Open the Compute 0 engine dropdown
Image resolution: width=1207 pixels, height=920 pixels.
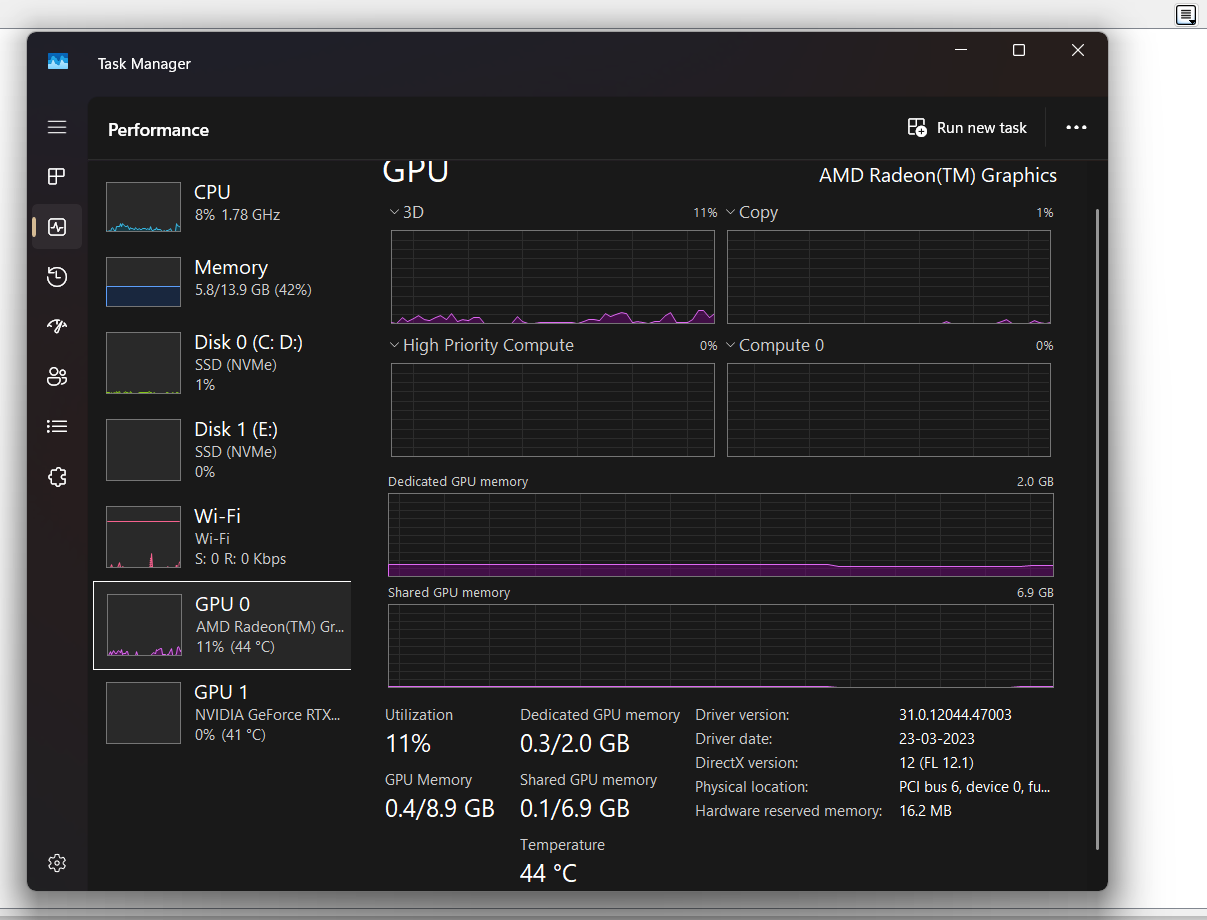(x=775, y=345)
